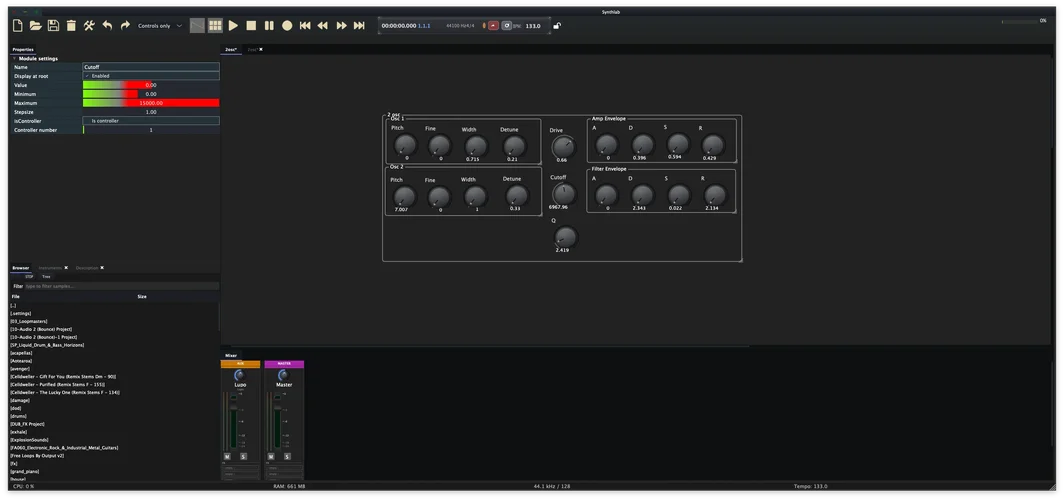Image resolution: width=1064 pixels, height=500 pixels.
Task: Click the Osc 2 Detune knob
Action: pos(516,196)
